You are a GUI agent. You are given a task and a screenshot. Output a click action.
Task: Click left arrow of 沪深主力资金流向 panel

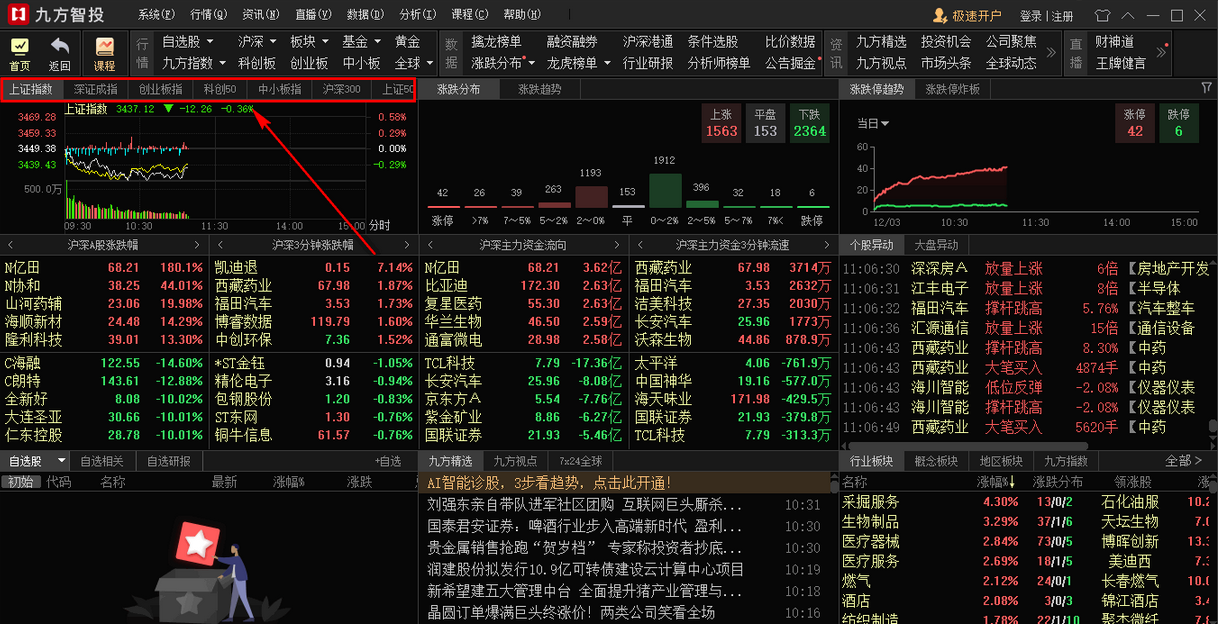coord(429,244)
